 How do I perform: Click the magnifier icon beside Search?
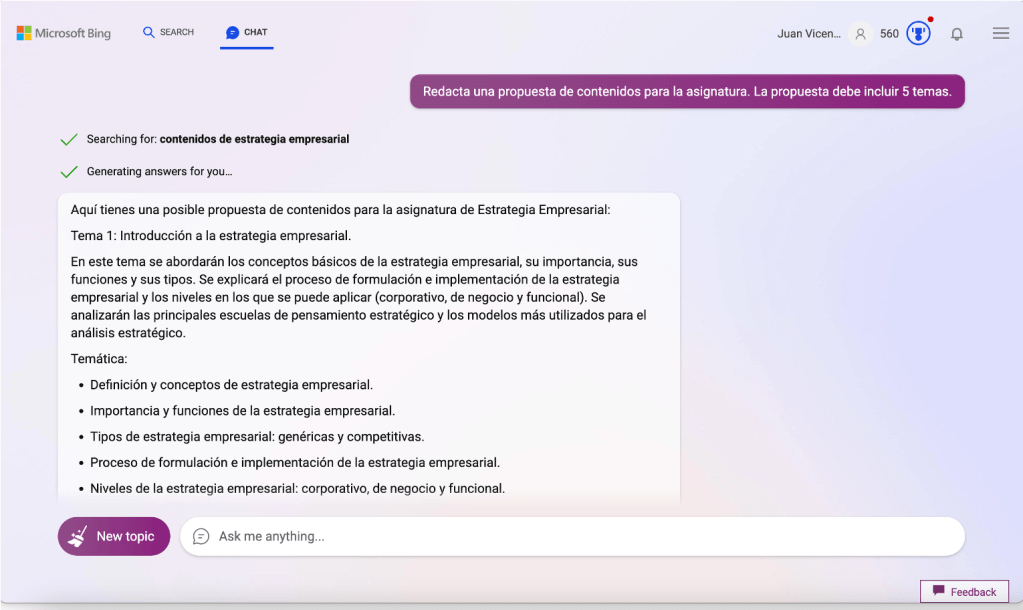(x=149, y=33)
